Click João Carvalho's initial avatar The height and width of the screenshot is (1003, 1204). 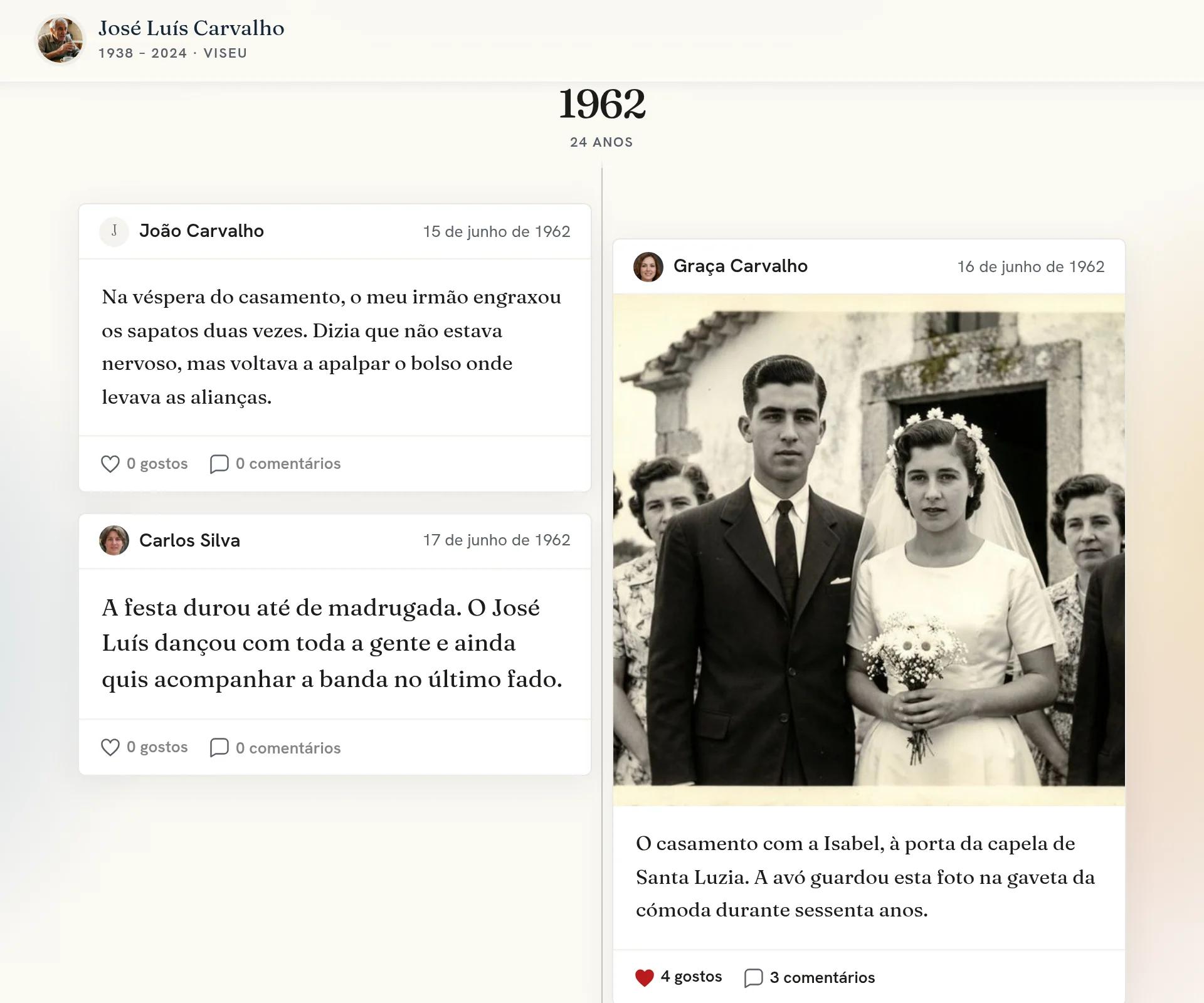click(x=114, y=231)
